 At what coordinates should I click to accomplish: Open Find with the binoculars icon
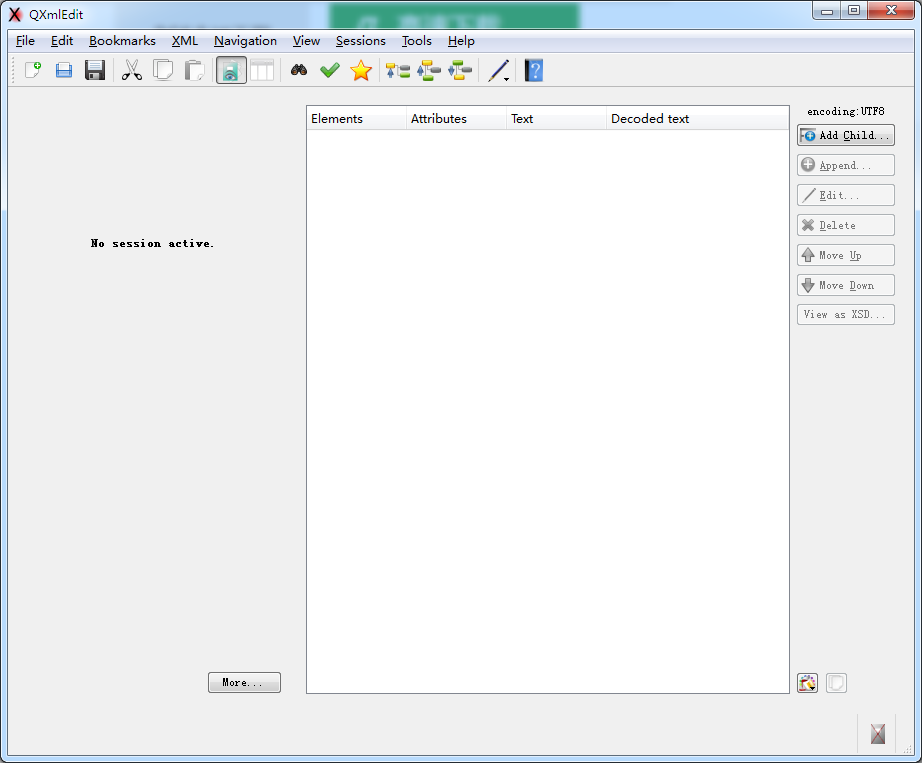pyautogui.click(x=299, y=71)
